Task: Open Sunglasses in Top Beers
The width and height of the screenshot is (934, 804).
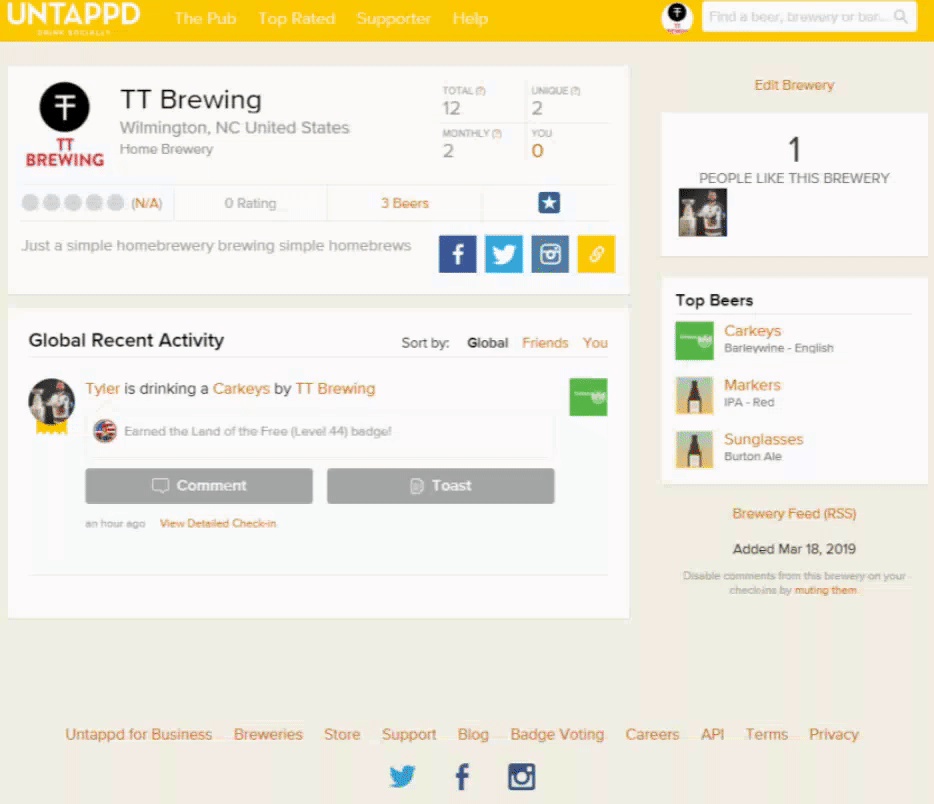Action: point(764,439)
